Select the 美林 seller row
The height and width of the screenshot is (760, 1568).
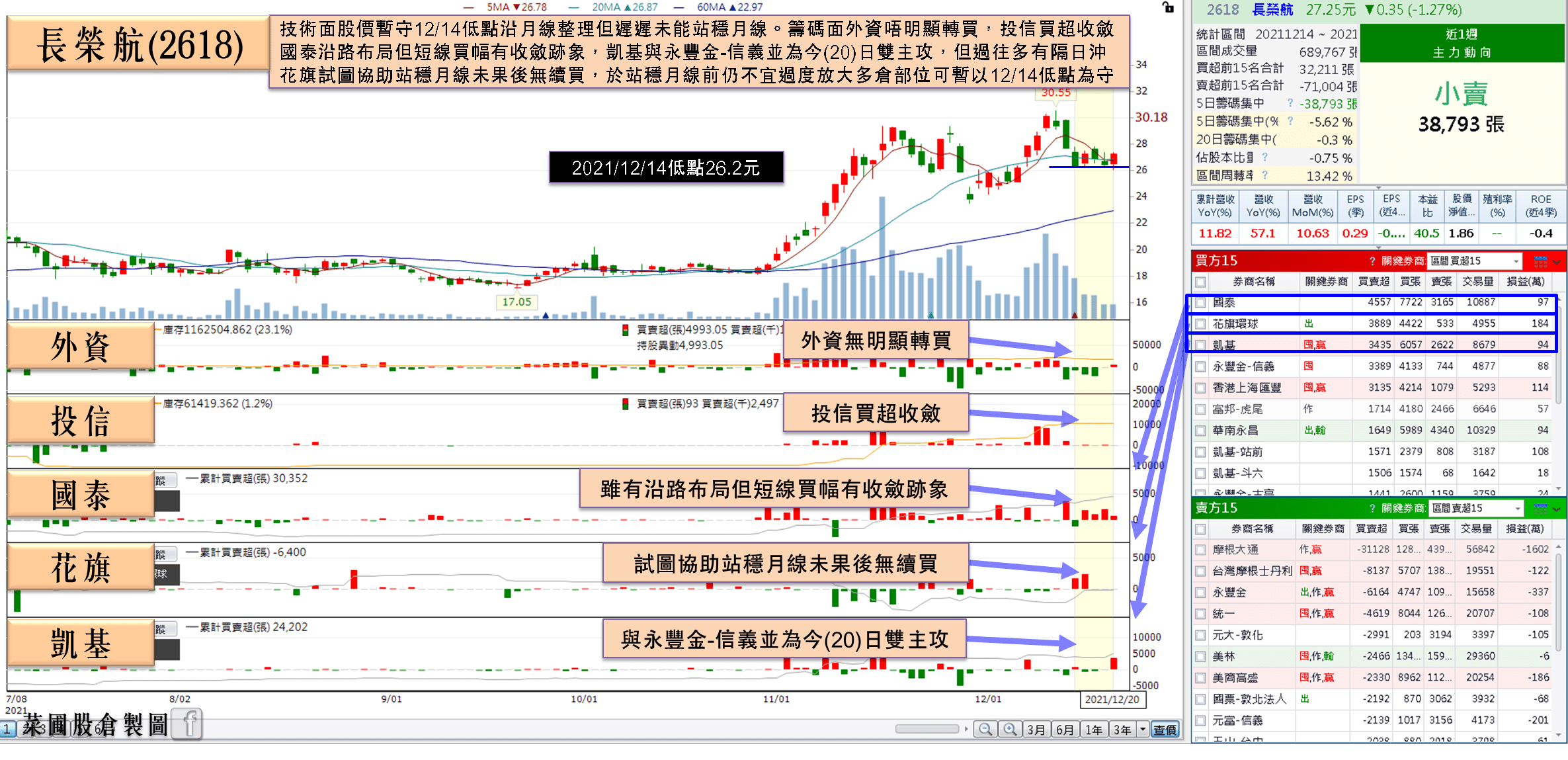pos(1373,656)
